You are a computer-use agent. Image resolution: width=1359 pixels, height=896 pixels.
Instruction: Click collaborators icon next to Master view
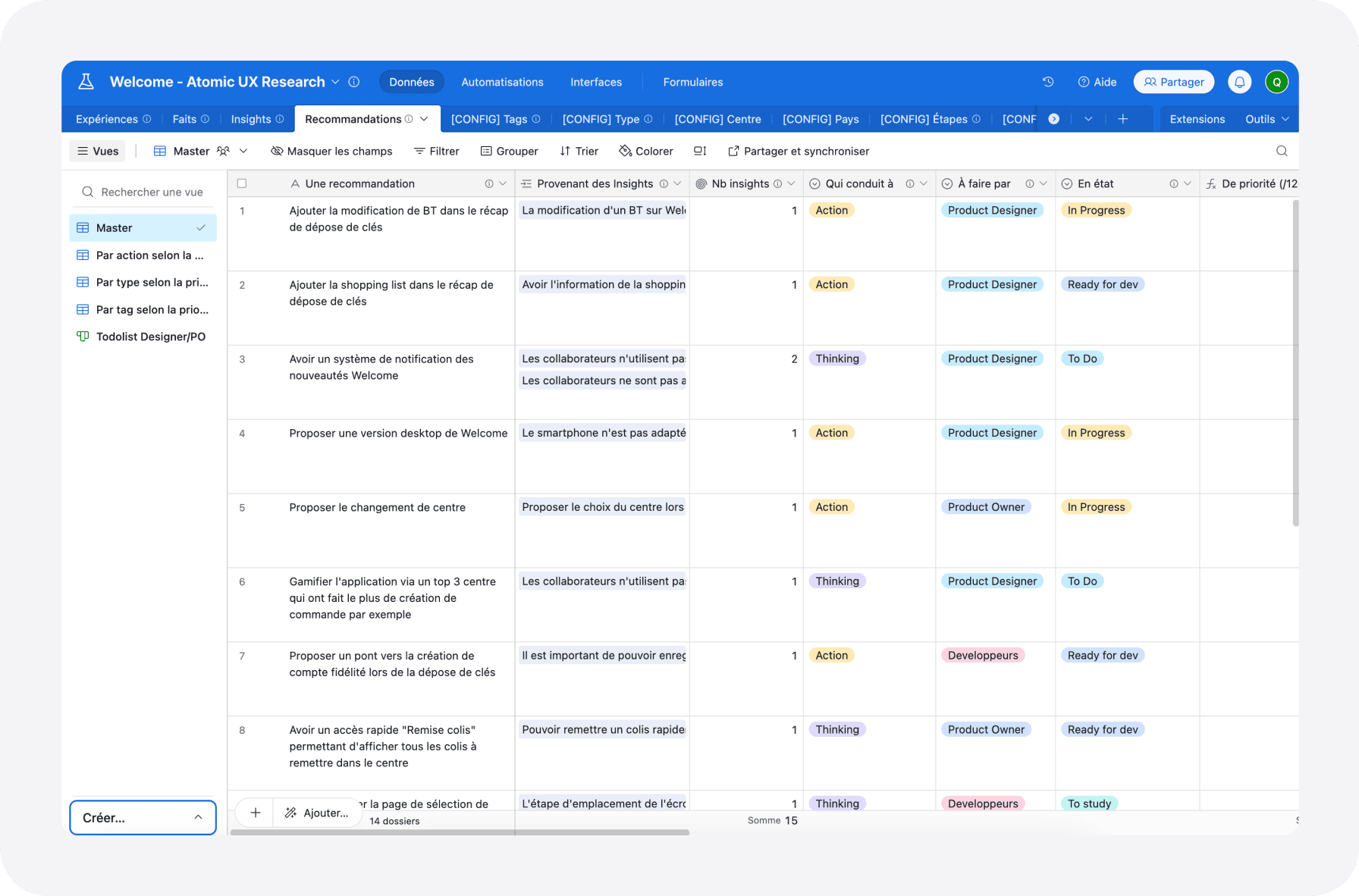pos(223,151)
